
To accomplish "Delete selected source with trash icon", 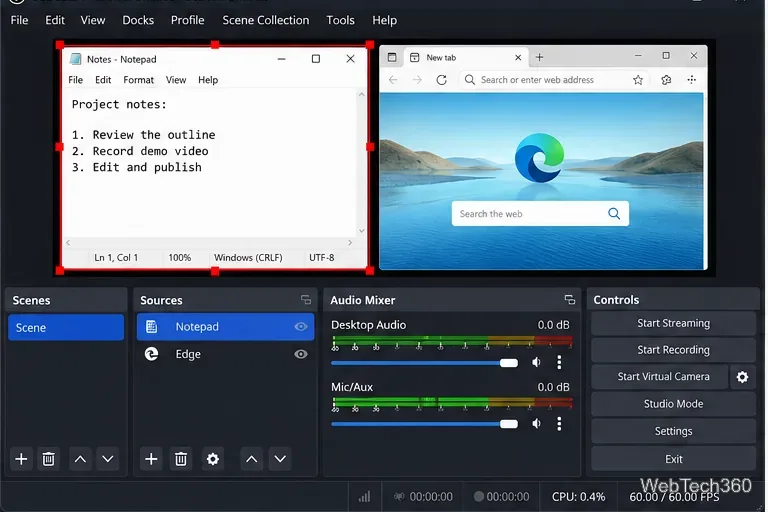I will 181,459.
